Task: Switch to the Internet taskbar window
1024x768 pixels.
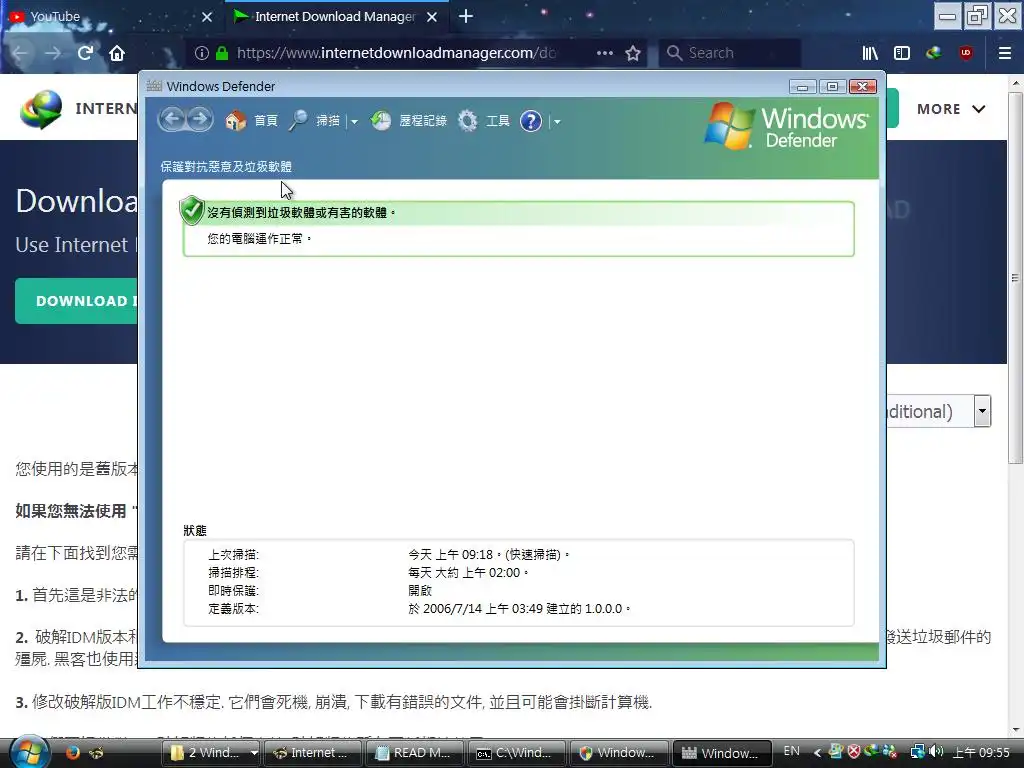Action: click(x=312, y=753)
